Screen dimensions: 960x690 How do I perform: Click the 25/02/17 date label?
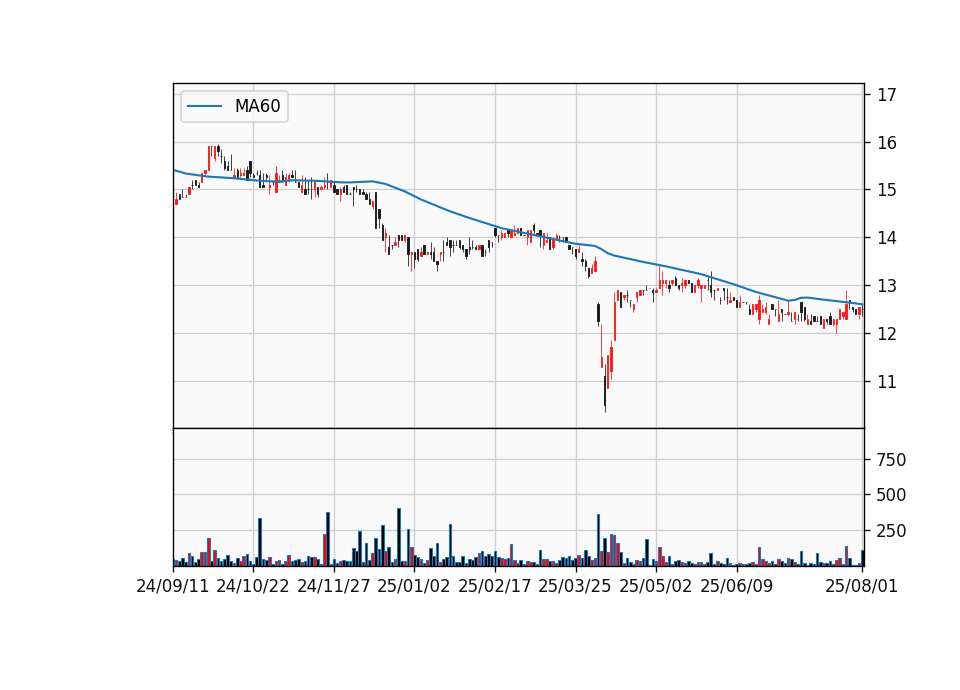coord(495,586)
